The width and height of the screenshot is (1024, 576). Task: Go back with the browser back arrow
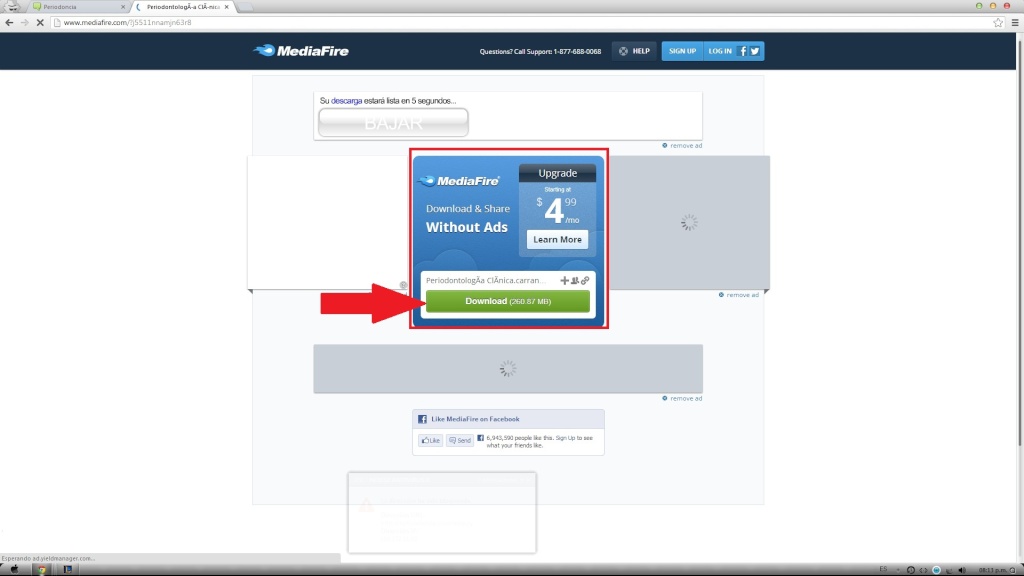[x=9, y=22]
